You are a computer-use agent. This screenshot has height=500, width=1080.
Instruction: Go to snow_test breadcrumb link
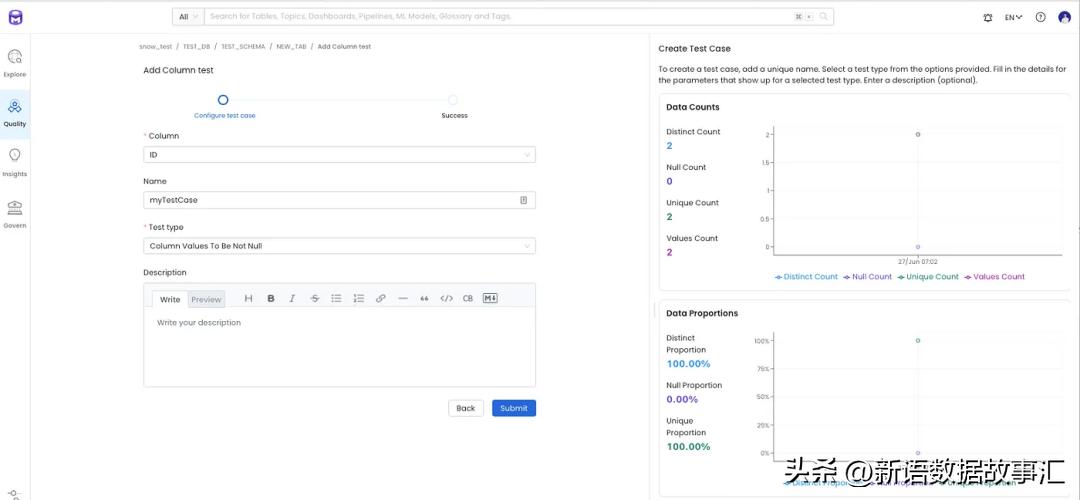[x=156, y=46]
